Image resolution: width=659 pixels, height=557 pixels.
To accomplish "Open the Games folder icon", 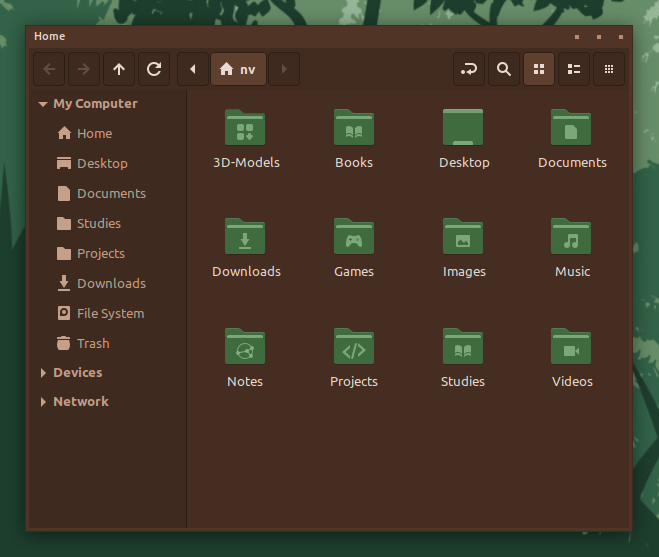I will click(354, 237).
